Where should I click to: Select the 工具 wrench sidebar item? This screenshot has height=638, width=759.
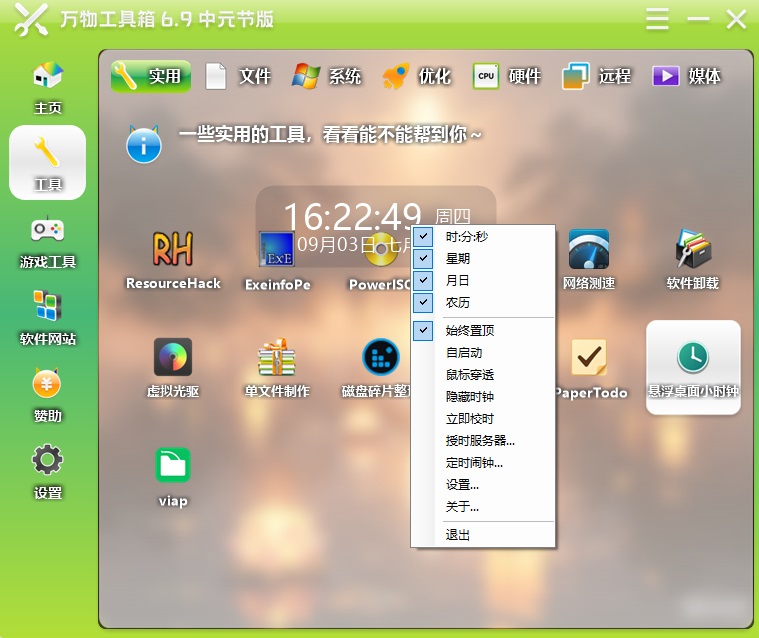47,162
